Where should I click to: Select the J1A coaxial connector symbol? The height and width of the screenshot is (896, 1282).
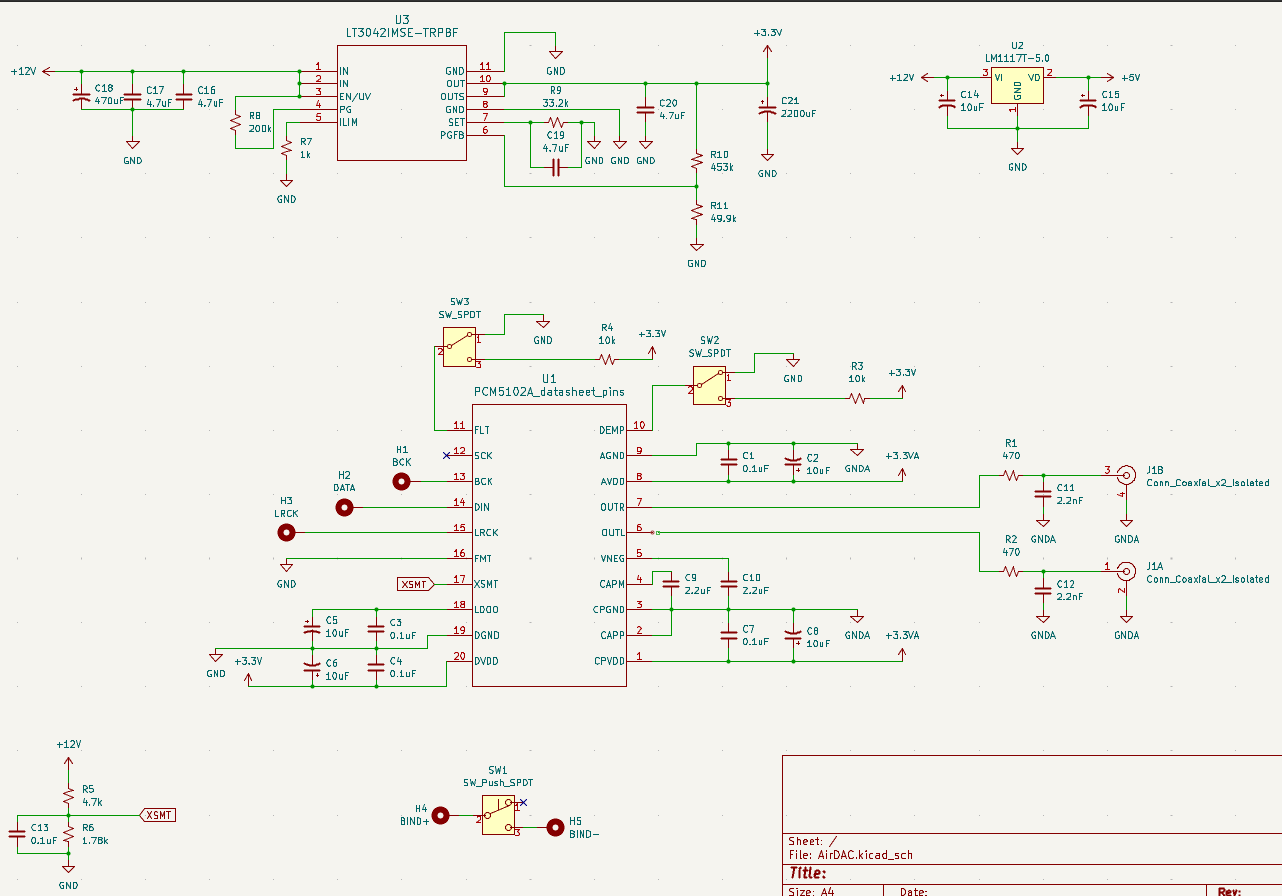point(1126,571)
